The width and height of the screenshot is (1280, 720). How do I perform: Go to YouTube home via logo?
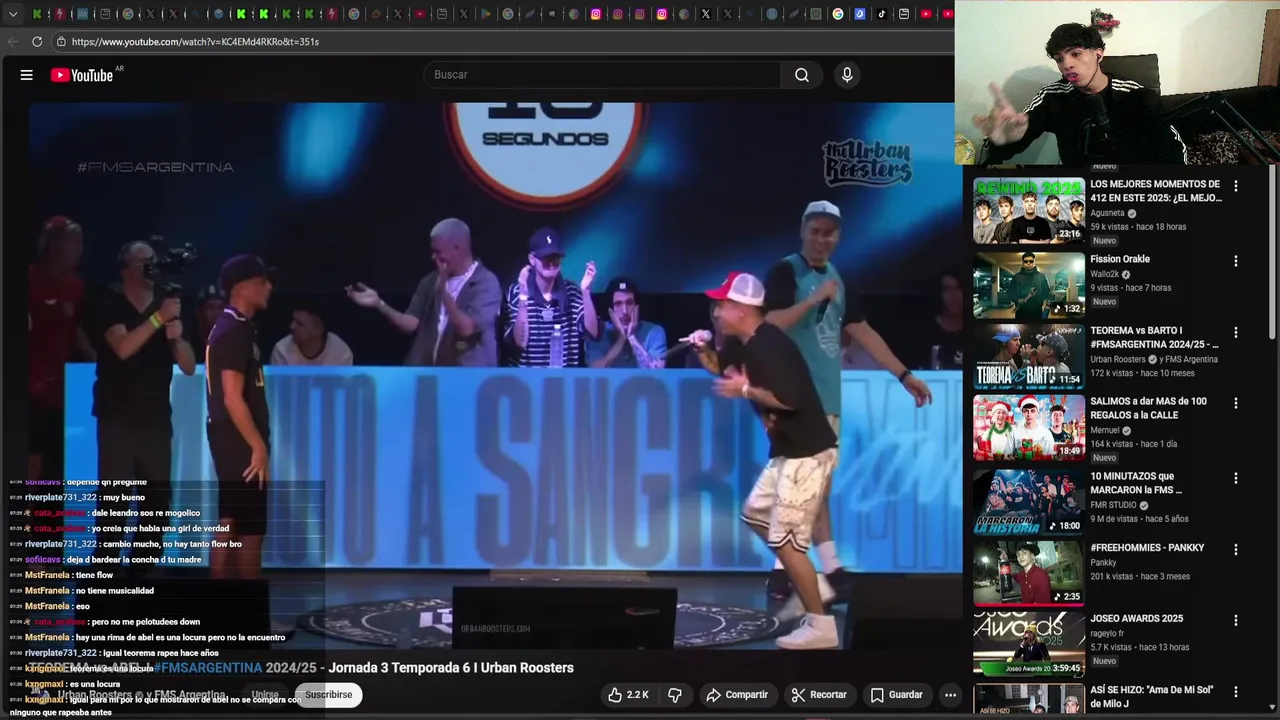(82, 75)
